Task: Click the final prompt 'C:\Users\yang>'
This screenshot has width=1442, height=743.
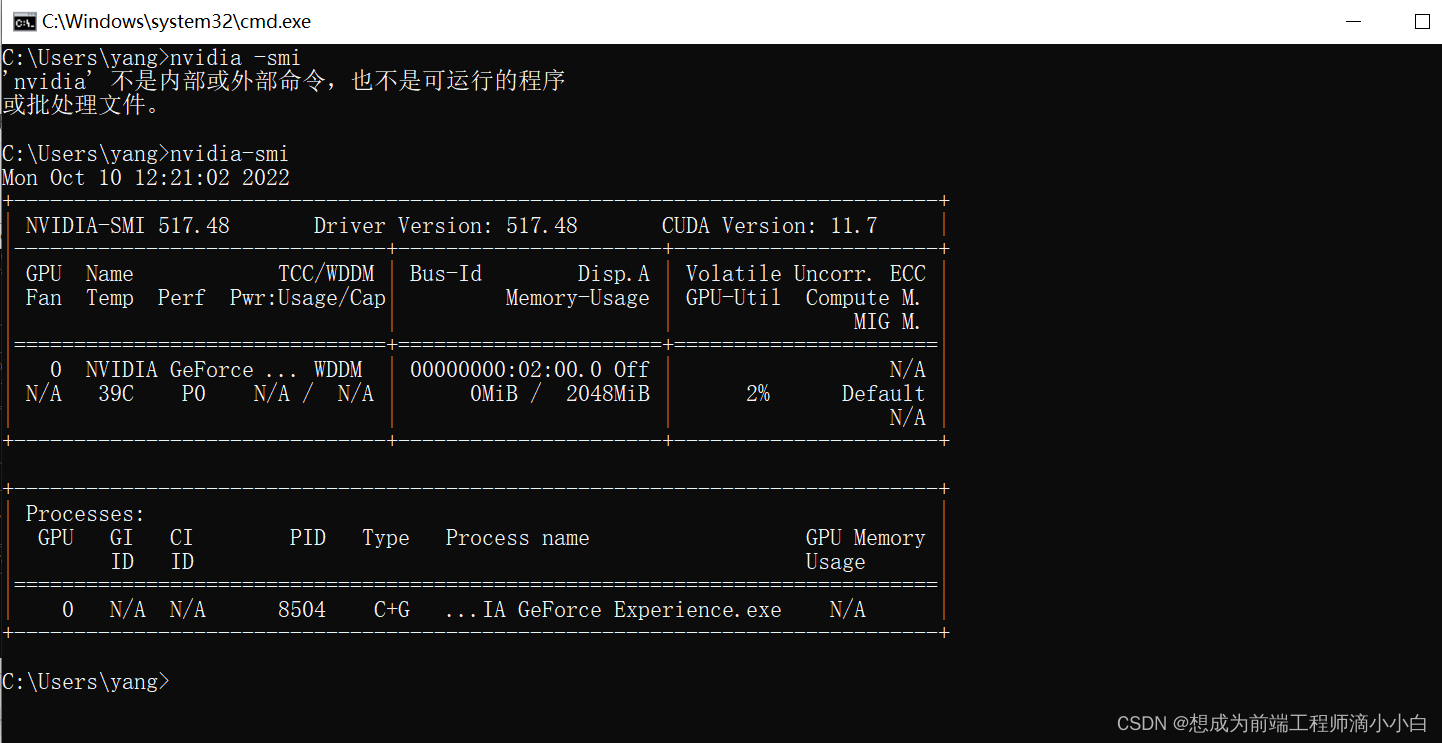Action: pyautogui.click(x=86, y=682)
